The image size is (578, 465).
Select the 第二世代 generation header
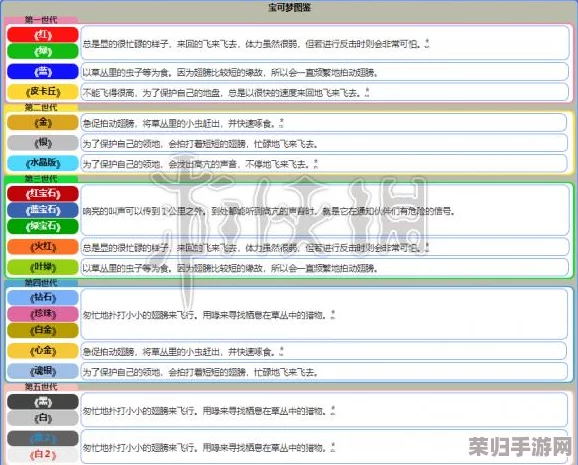click(x=41, y=108)
